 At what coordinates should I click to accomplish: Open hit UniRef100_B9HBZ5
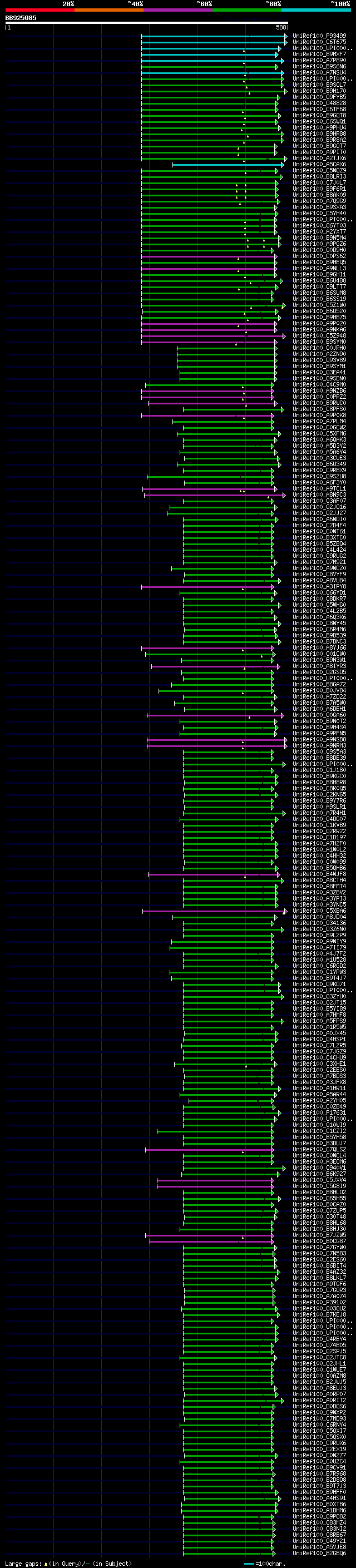click(319, 317)
